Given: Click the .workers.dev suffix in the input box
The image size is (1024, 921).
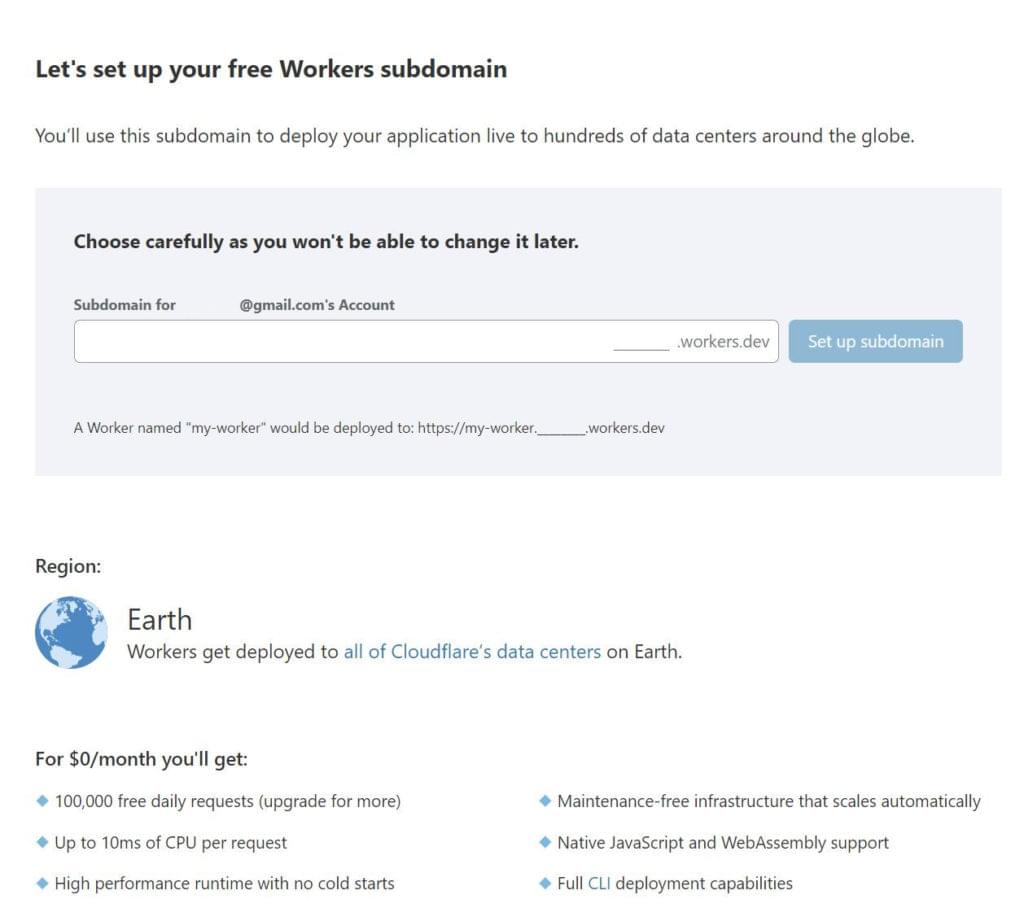Looking at the screenshot, I should pyautogui.click(x=723, y=342).
